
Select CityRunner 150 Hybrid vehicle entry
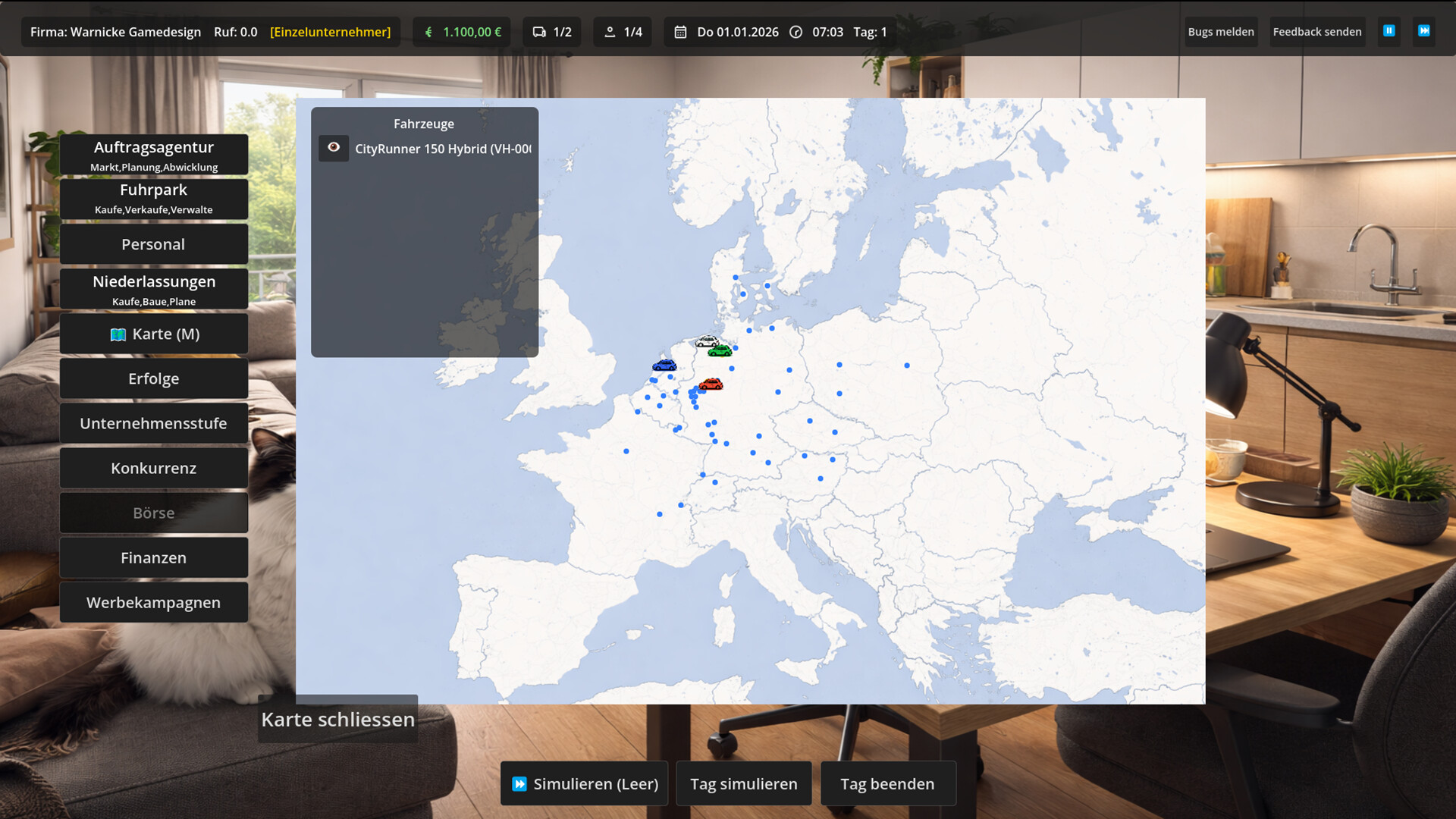pyautogui.click(x=443, y=149)
